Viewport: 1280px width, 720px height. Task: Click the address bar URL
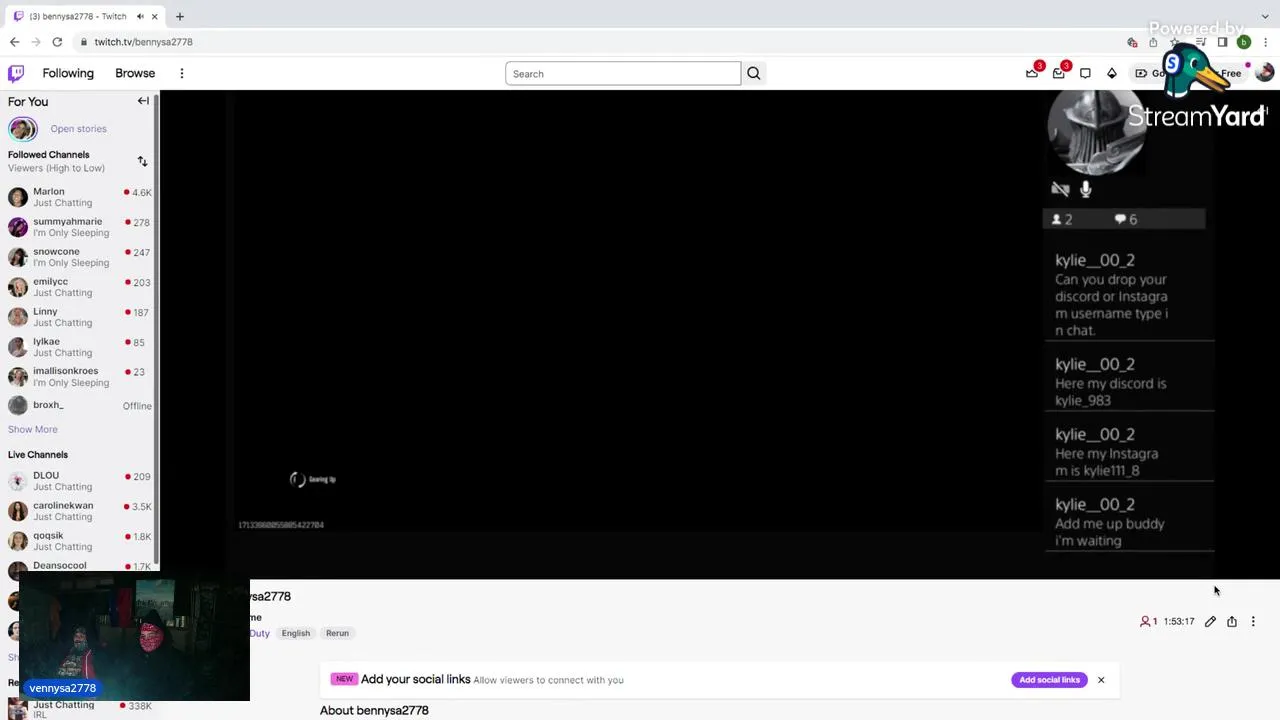coord(143,42)
